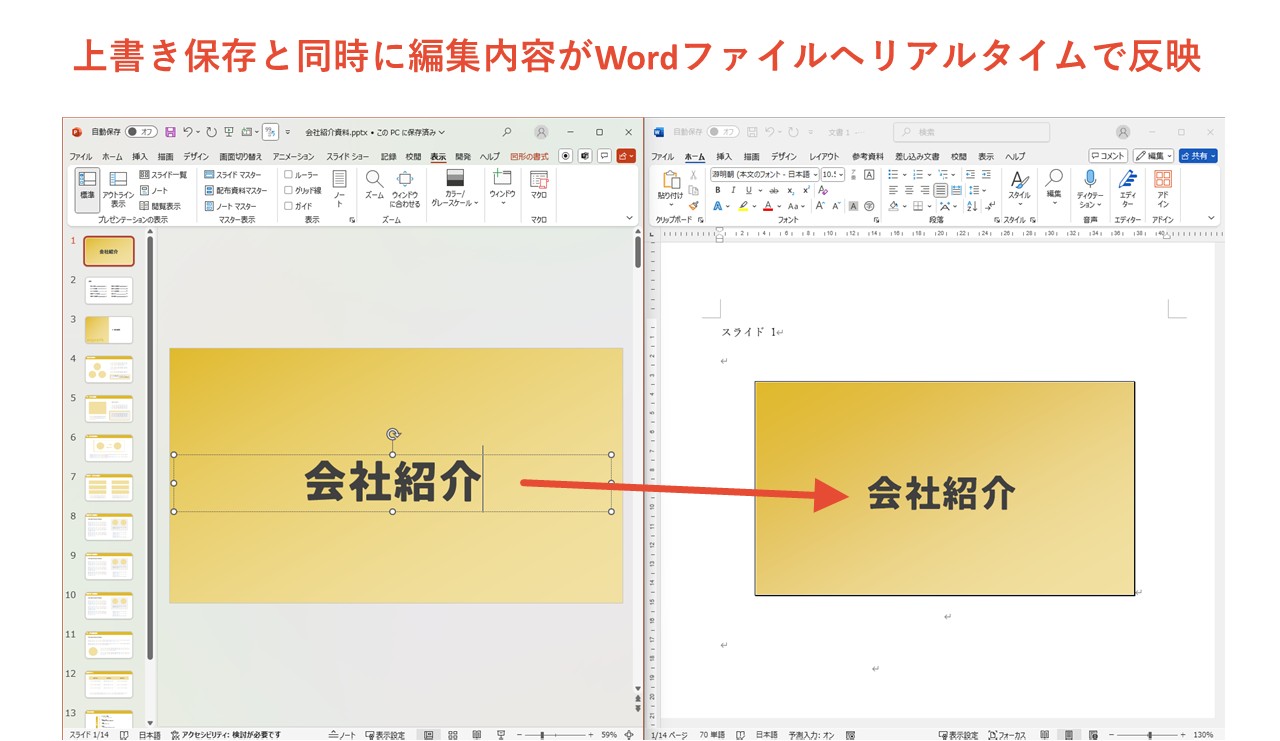
Task: Open the ノート マスター view
Action: point(230,206)
